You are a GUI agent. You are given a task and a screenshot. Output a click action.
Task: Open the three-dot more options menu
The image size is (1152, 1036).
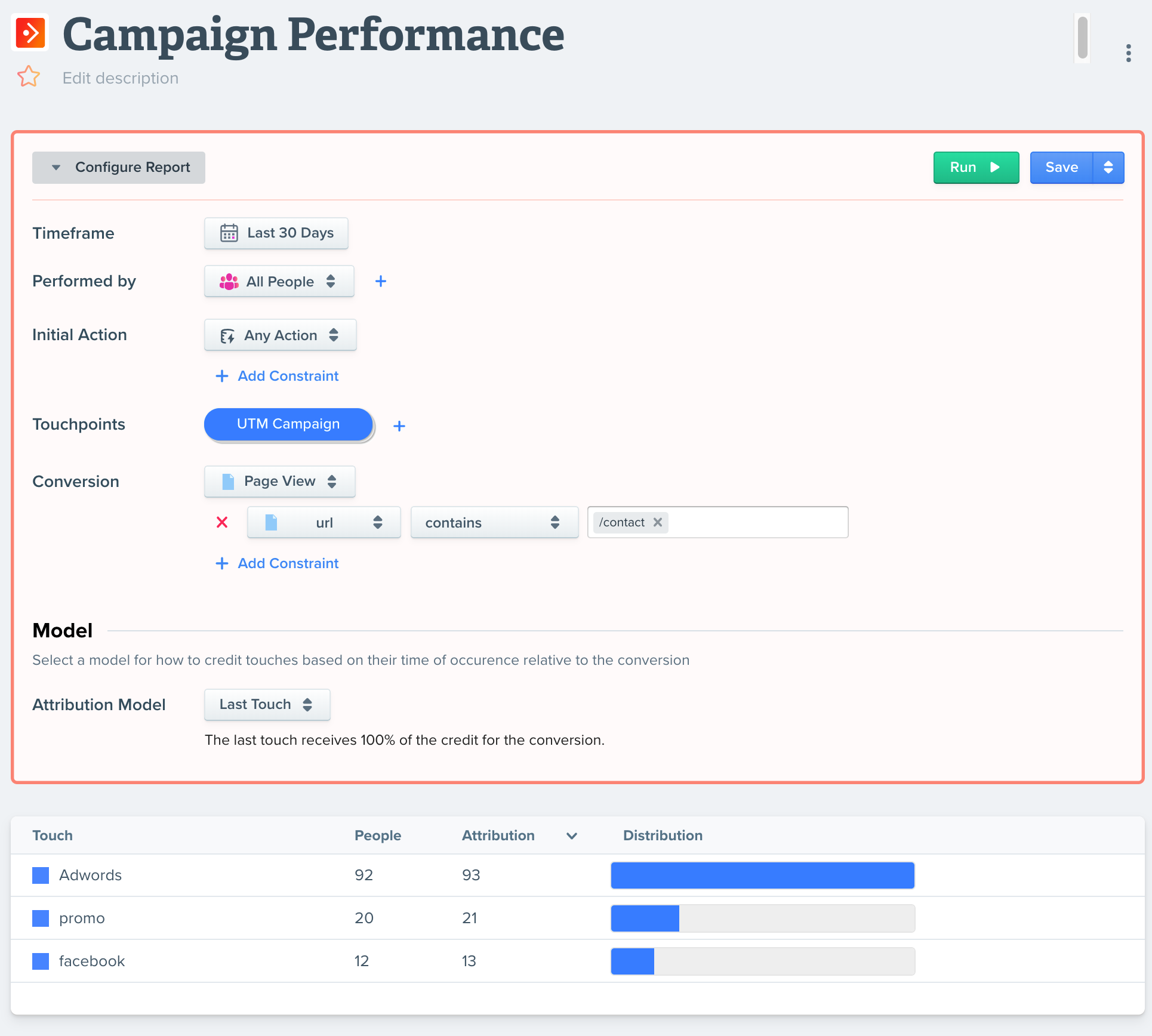pyautogui.click(x=1128, y=53)
